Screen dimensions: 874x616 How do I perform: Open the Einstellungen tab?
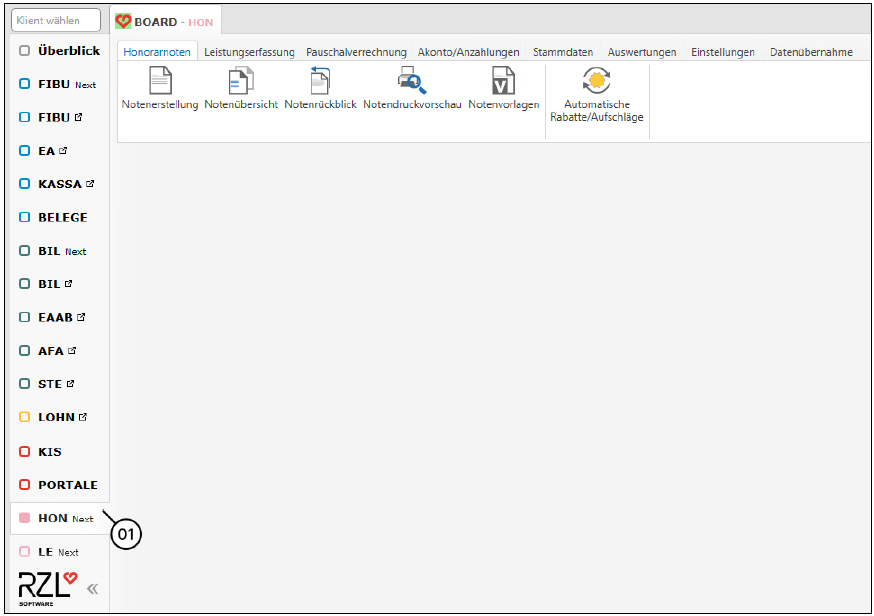(x=722, y=52)
